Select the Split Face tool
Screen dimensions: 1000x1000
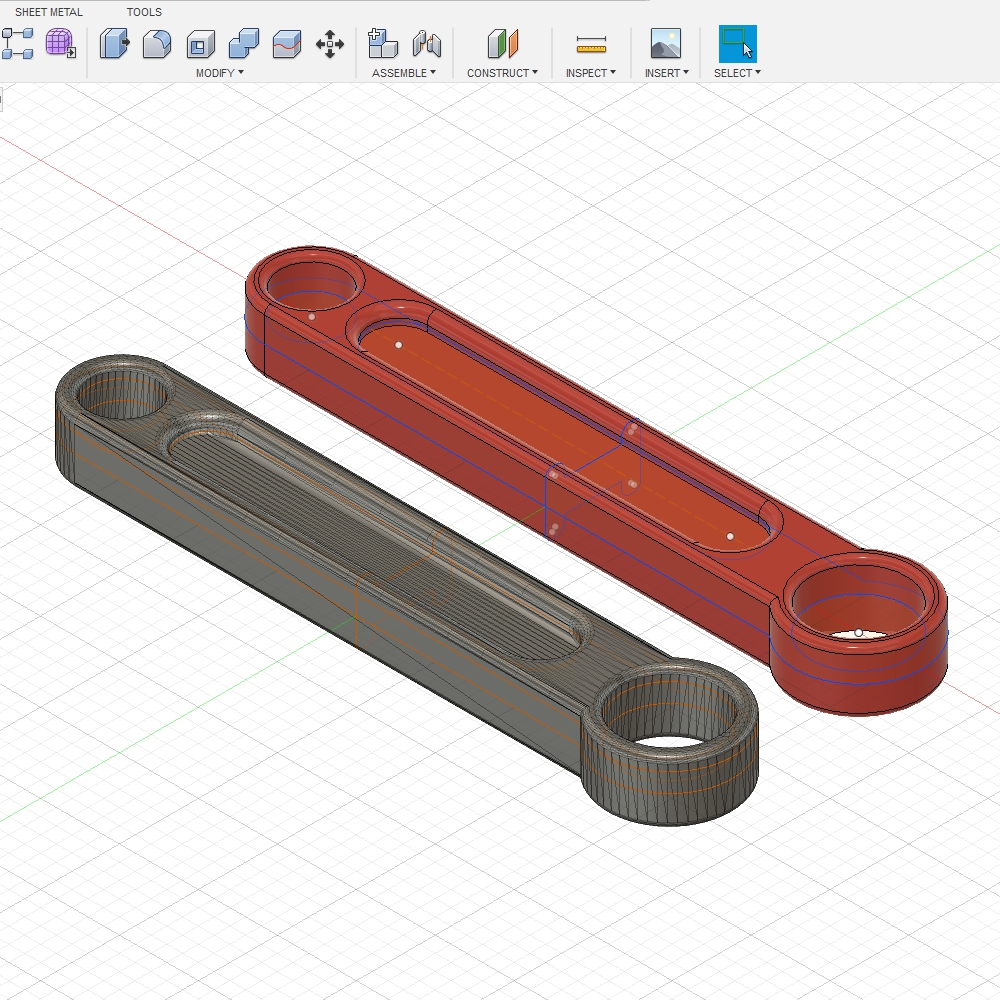pyautogui.click(x=286, y=44)
